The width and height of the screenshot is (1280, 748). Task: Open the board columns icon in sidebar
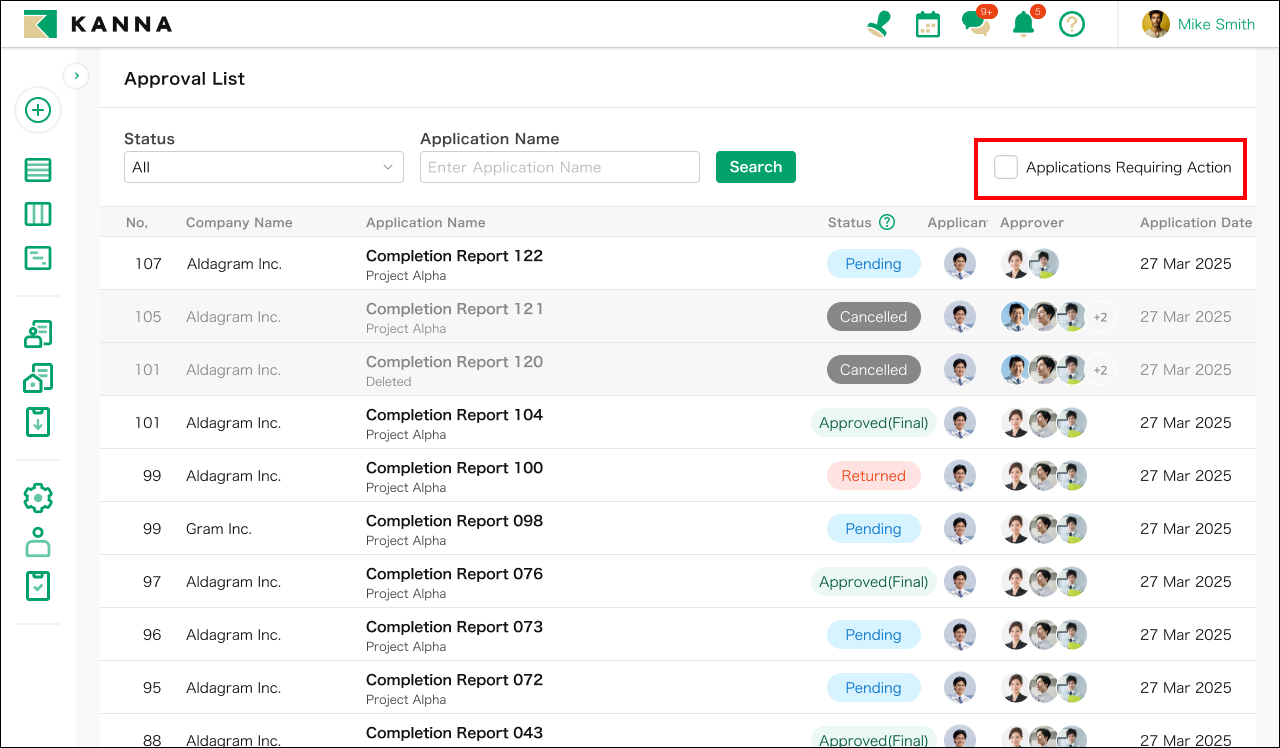tap(38, 214)
